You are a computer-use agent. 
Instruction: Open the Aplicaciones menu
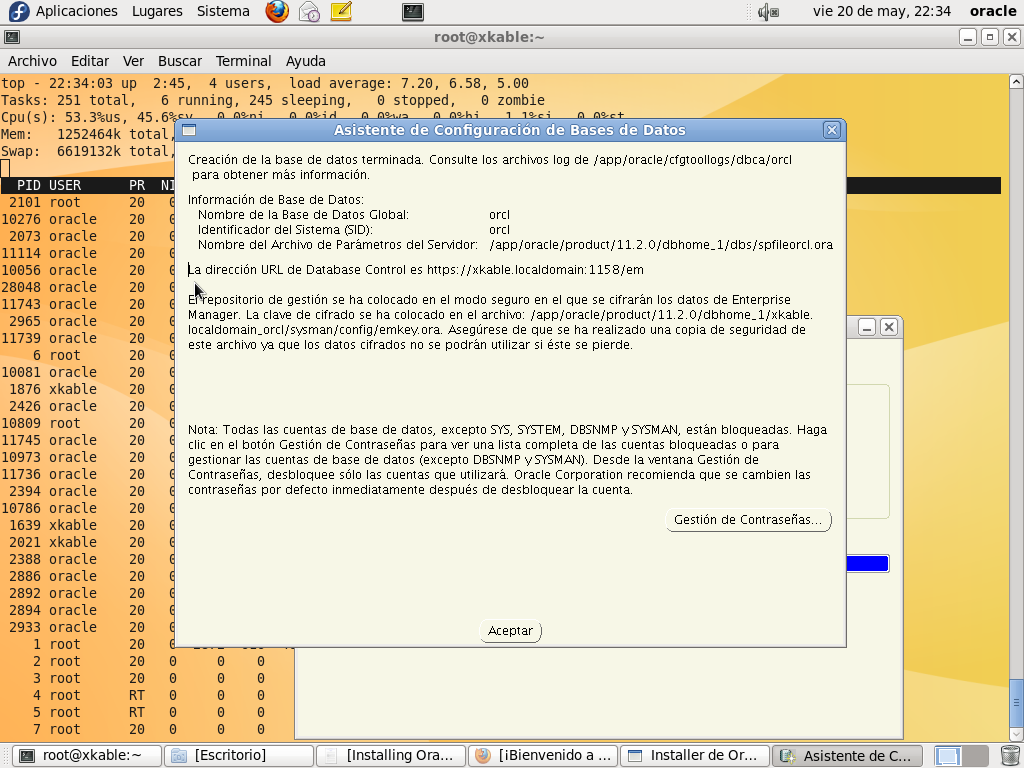76,11
